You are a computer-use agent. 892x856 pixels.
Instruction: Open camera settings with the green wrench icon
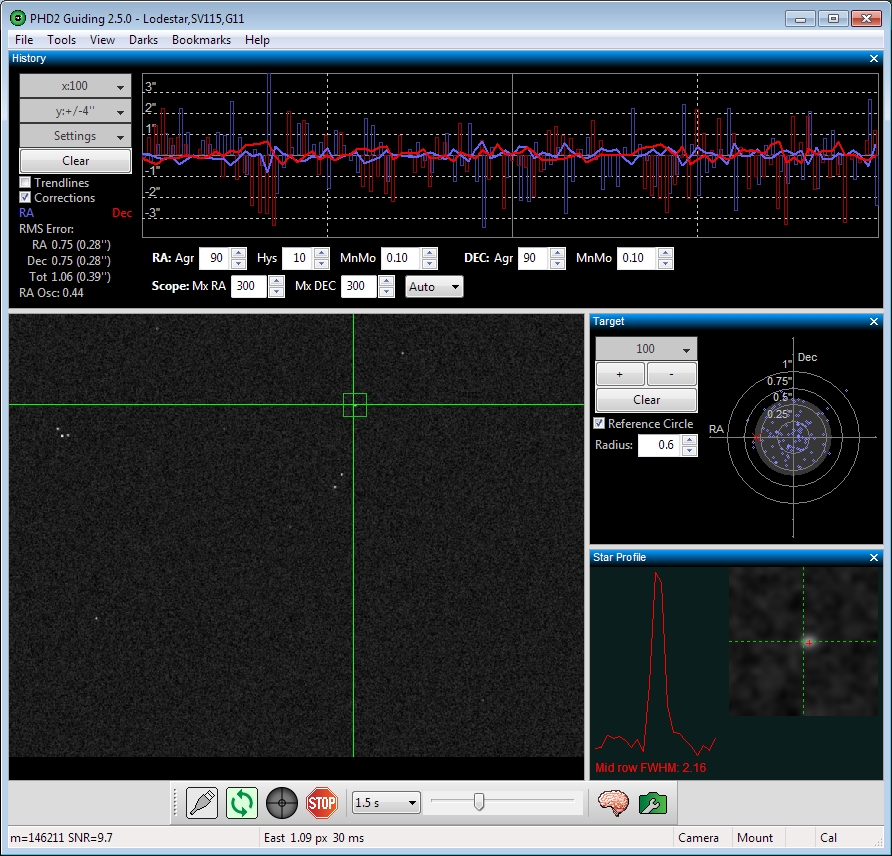pos(653,802)
